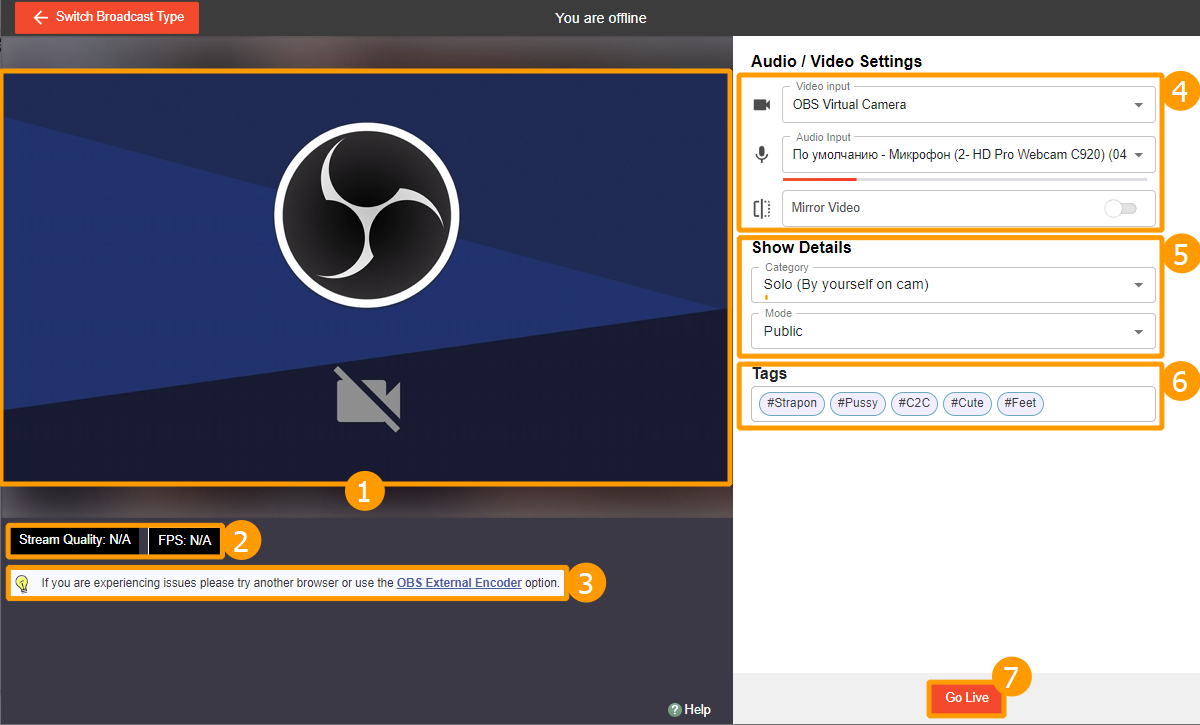Select the #Strapon tag chip
1200x725 pixels.
click(792, 404)
